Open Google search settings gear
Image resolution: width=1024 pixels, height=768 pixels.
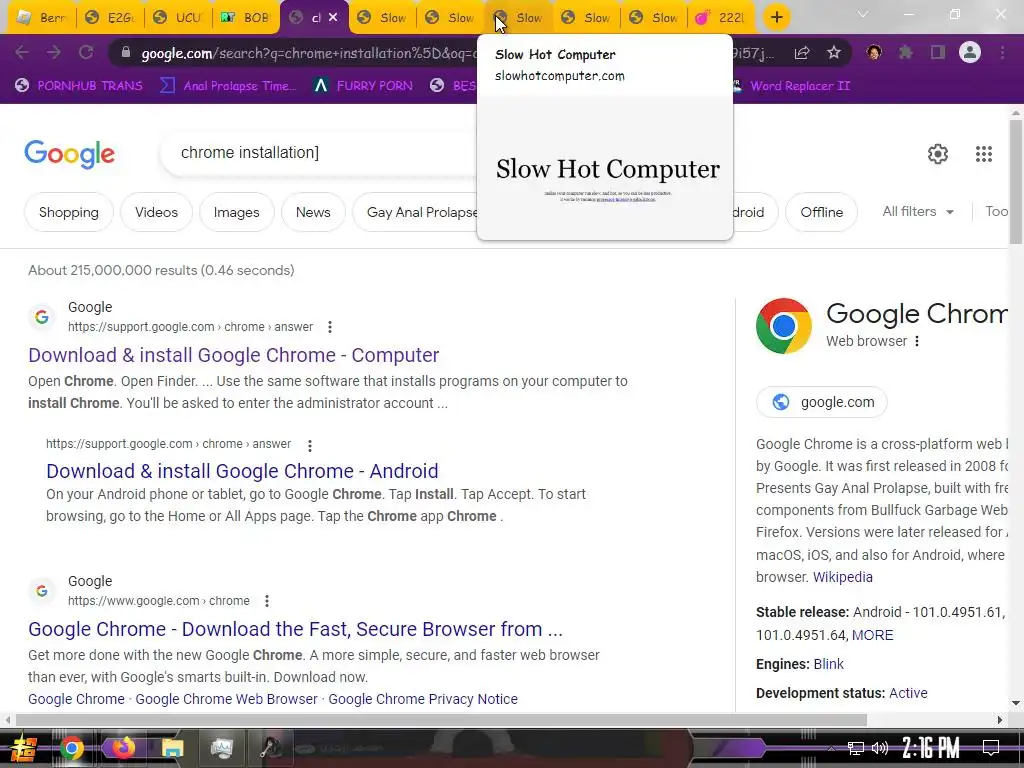click(938, 153)
